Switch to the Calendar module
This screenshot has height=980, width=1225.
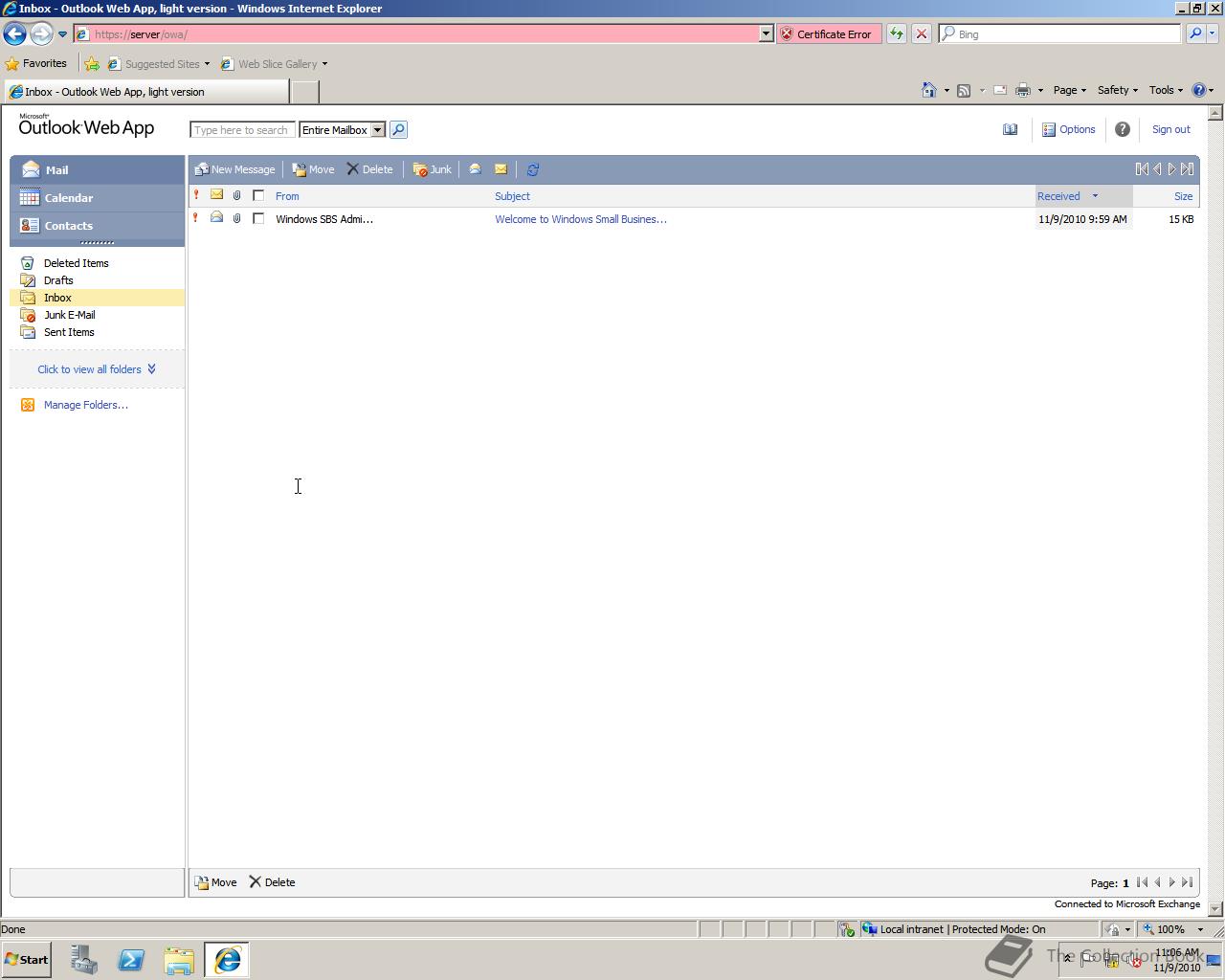98,198
